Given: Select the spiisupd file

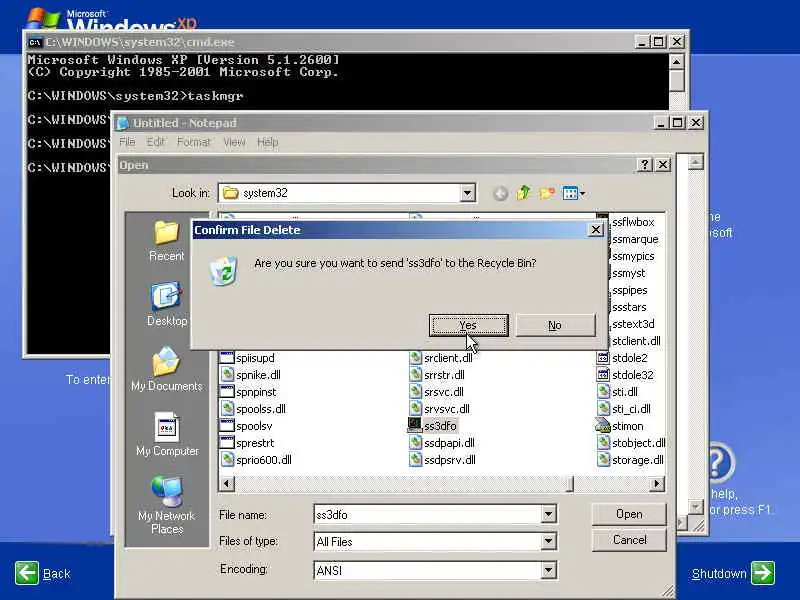Looking at the screenshot, I should pyautogui.click(x=247, y=358).
